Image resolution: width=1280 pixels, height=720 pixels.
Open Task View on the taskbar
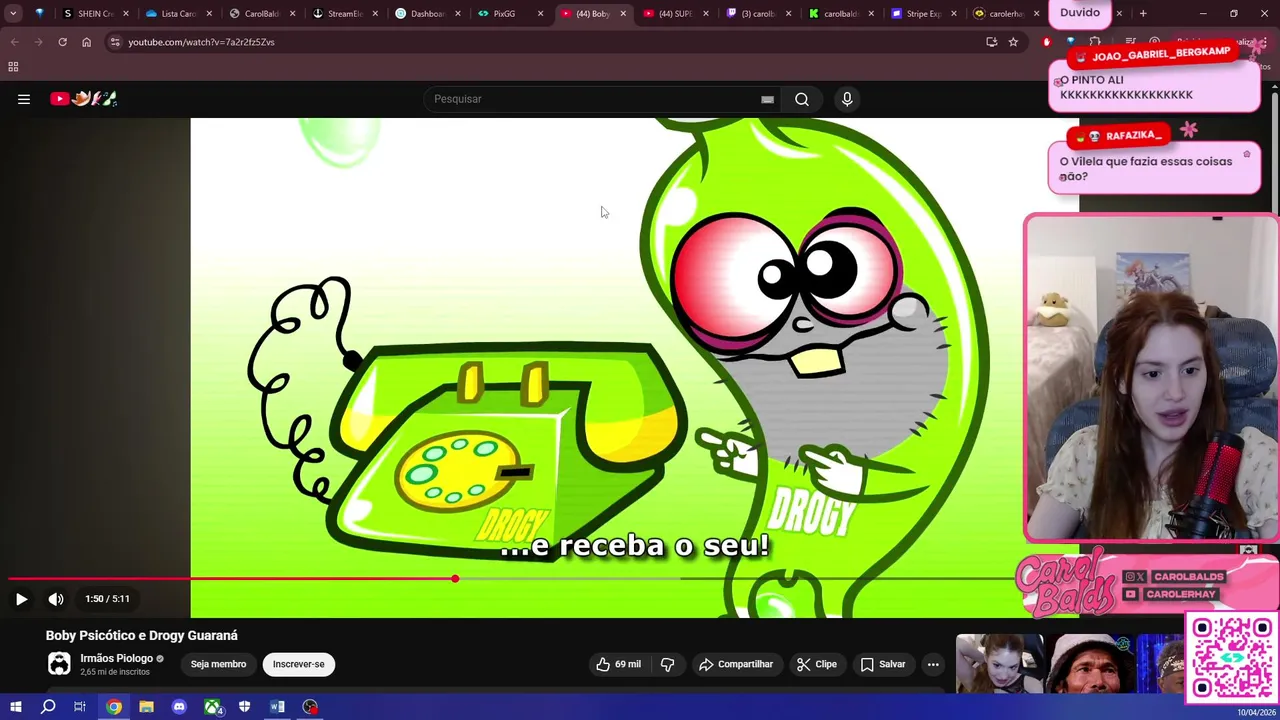click(80, 707)
